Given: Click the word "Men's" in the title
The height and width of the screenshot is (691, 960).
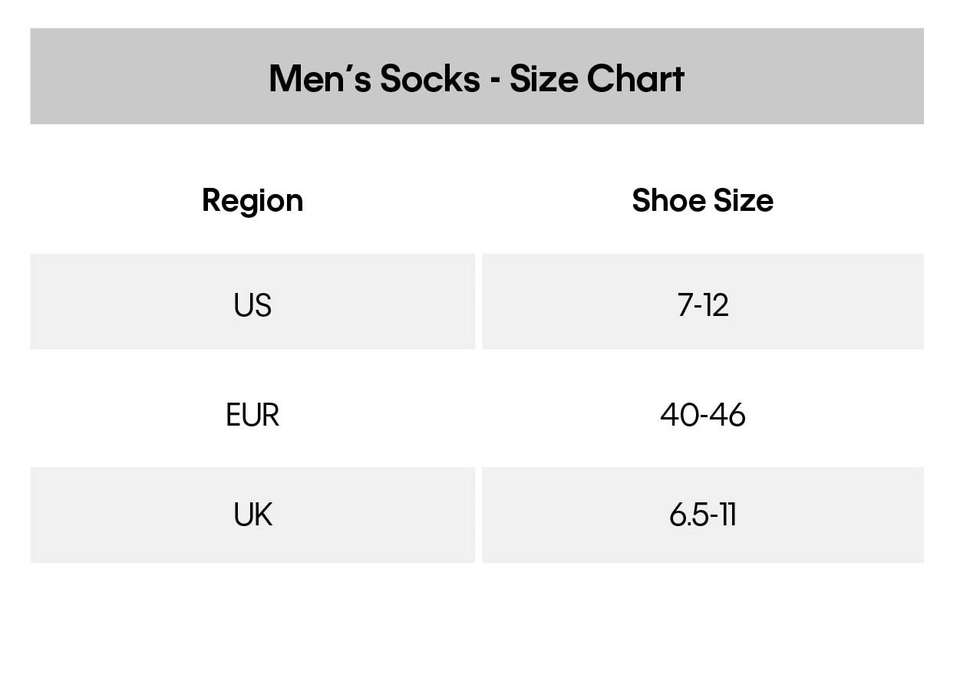Looking at the screenshot, I should (x=318, y=78).
